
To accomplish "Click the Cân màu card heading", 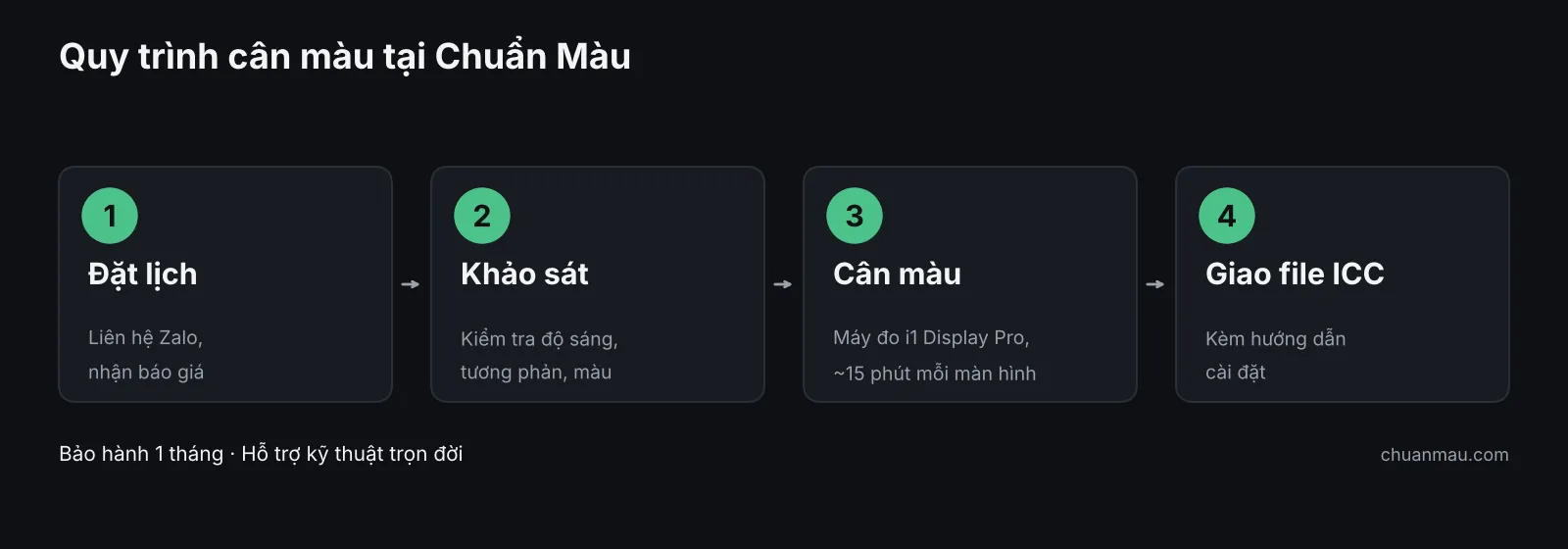I will coord(897,274).
